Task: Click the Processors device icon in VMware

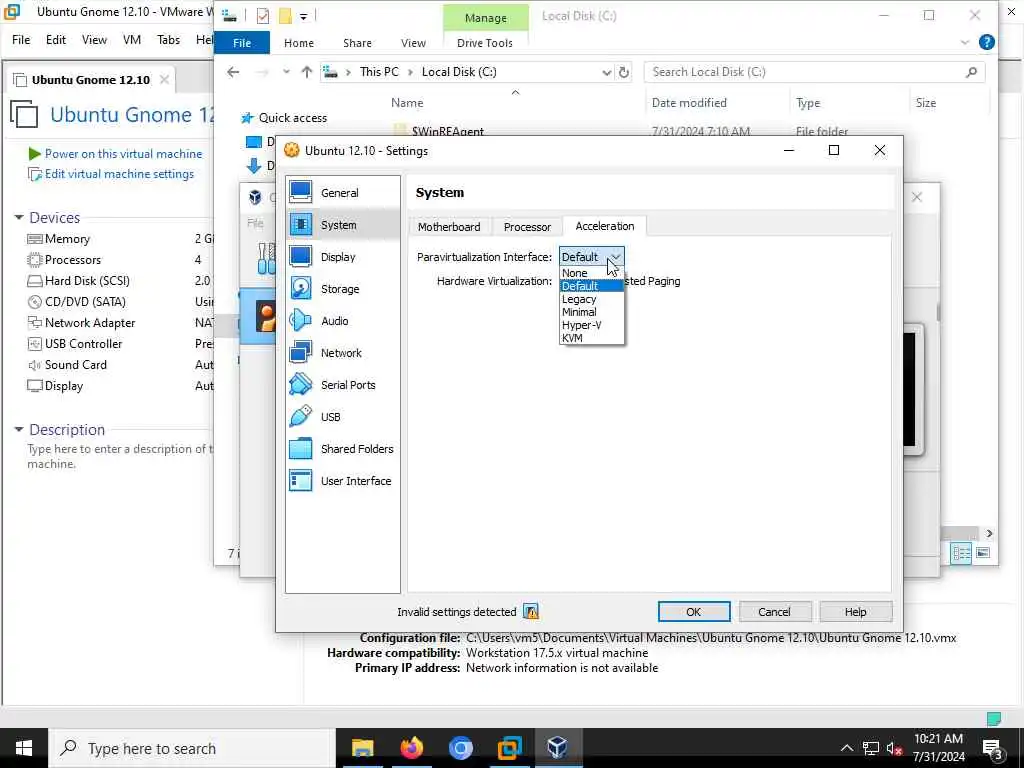Action: pyautogui.click(x=35, y=260)
